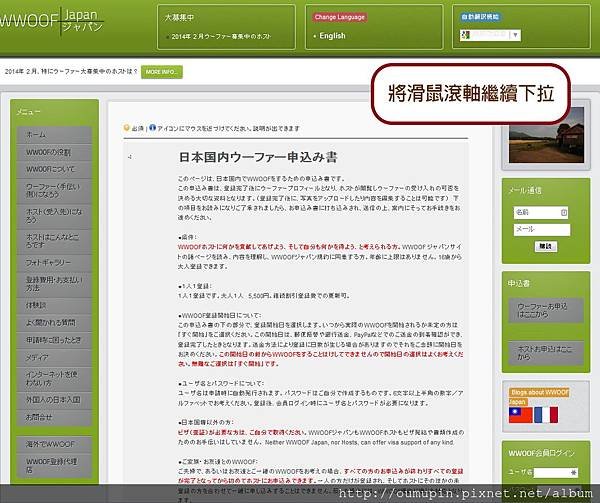This screenshot has height=503, width=600.
Task: Click the WWOOF Japan logo
Action: click(51, 21)
